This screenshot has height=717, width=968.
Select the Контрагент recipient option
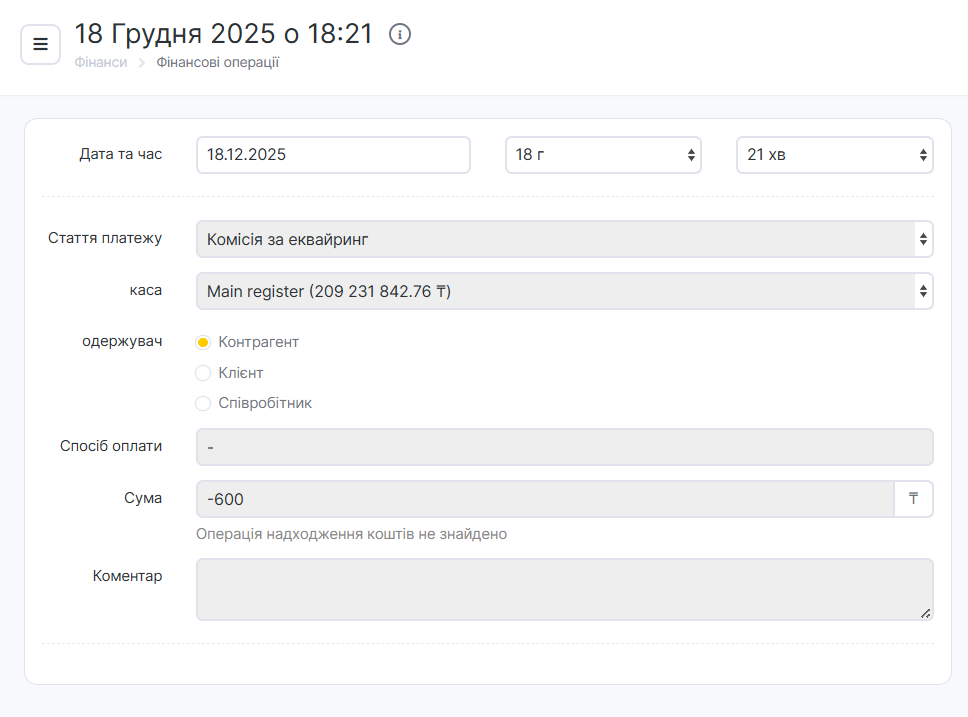(x=203, y=342)
